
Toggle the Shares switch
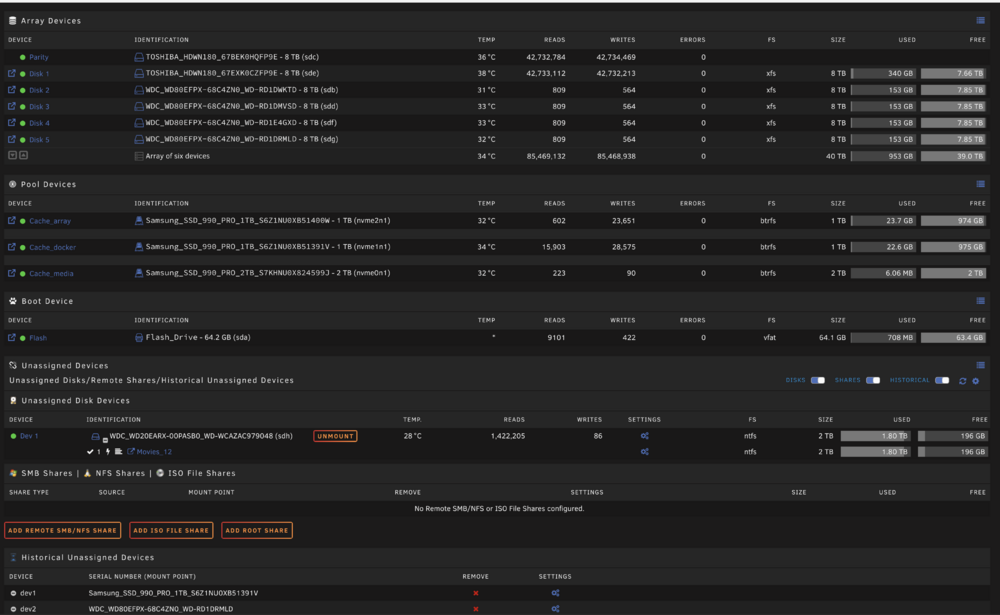[873, 380]
